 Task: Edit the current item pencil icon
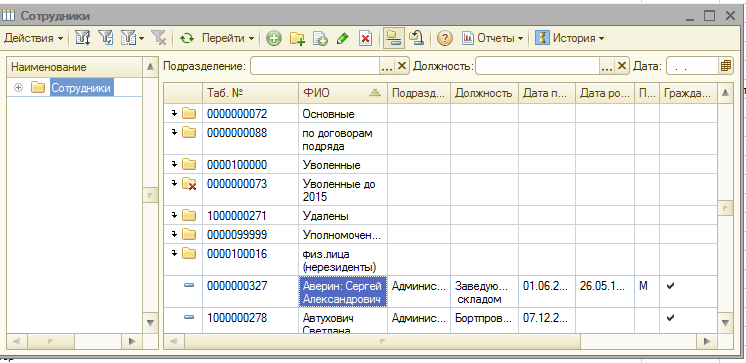(343, 39)
